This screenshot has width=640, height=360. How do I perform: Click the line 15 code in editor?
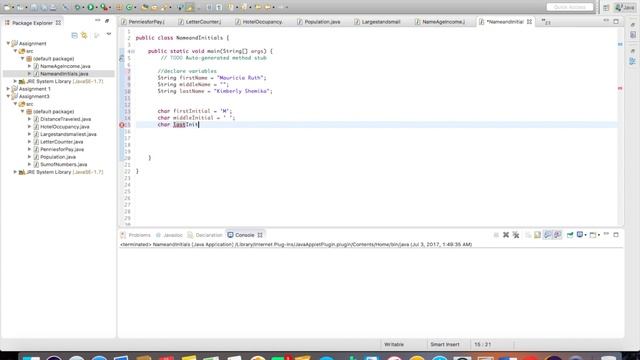point(178,124)
